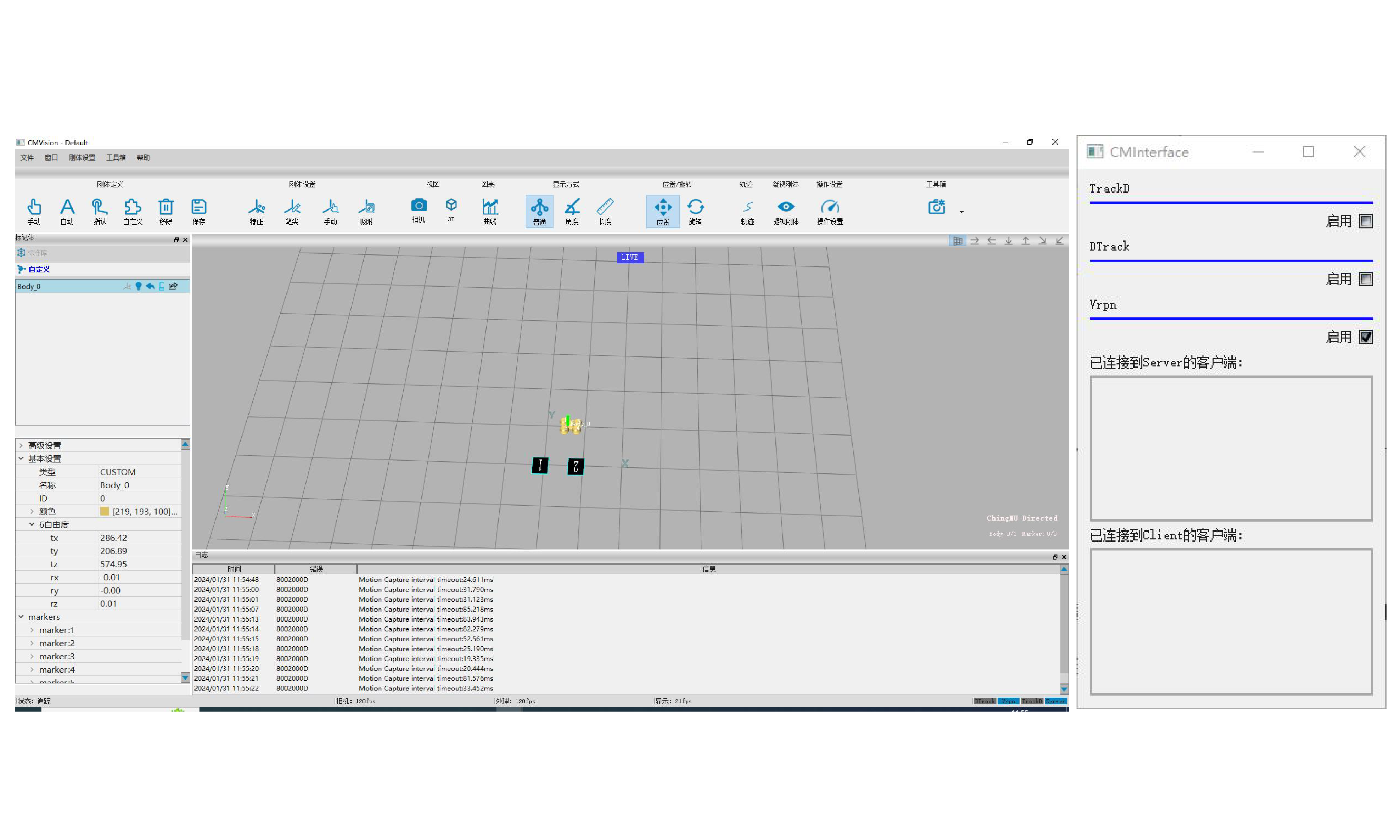Open the 曲线 chart icon

[x=490, y=207]
